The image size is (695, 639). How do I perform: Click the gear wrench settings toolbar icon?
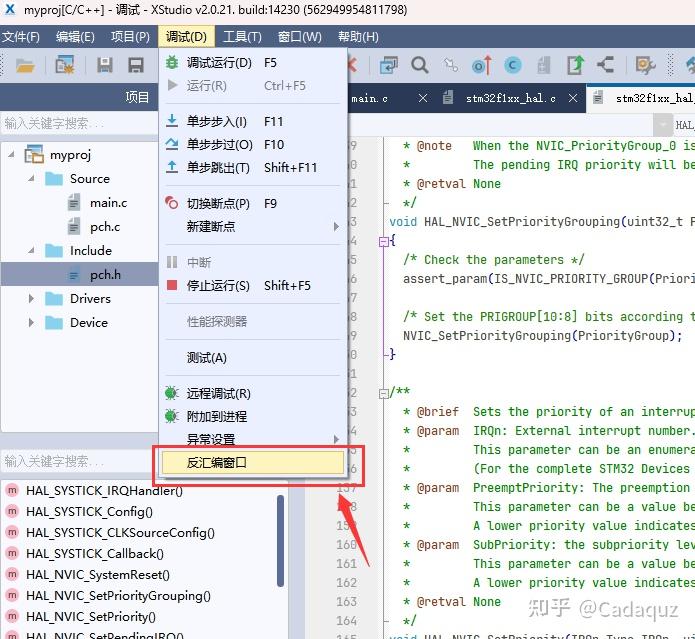[645, 65]
